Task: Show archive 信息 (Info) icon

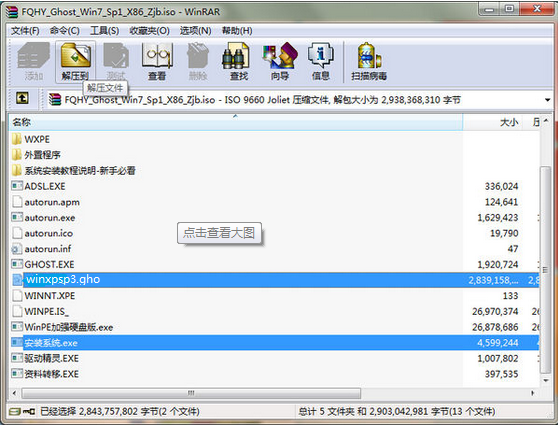Action: click(321, 55)
